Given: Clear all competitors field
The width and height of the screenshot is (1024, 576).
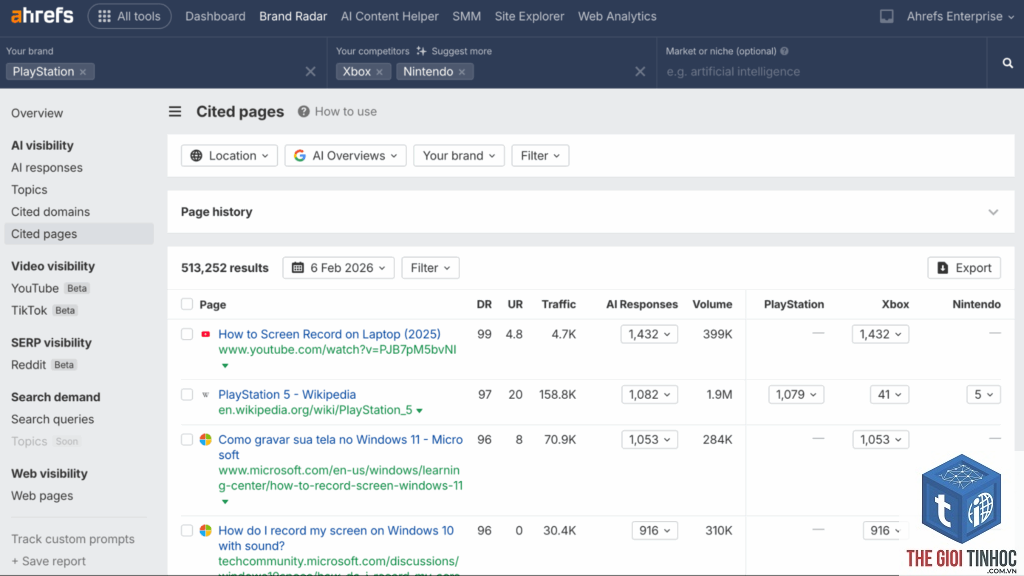Looking at the screenshot, I should tap(640, 72).
